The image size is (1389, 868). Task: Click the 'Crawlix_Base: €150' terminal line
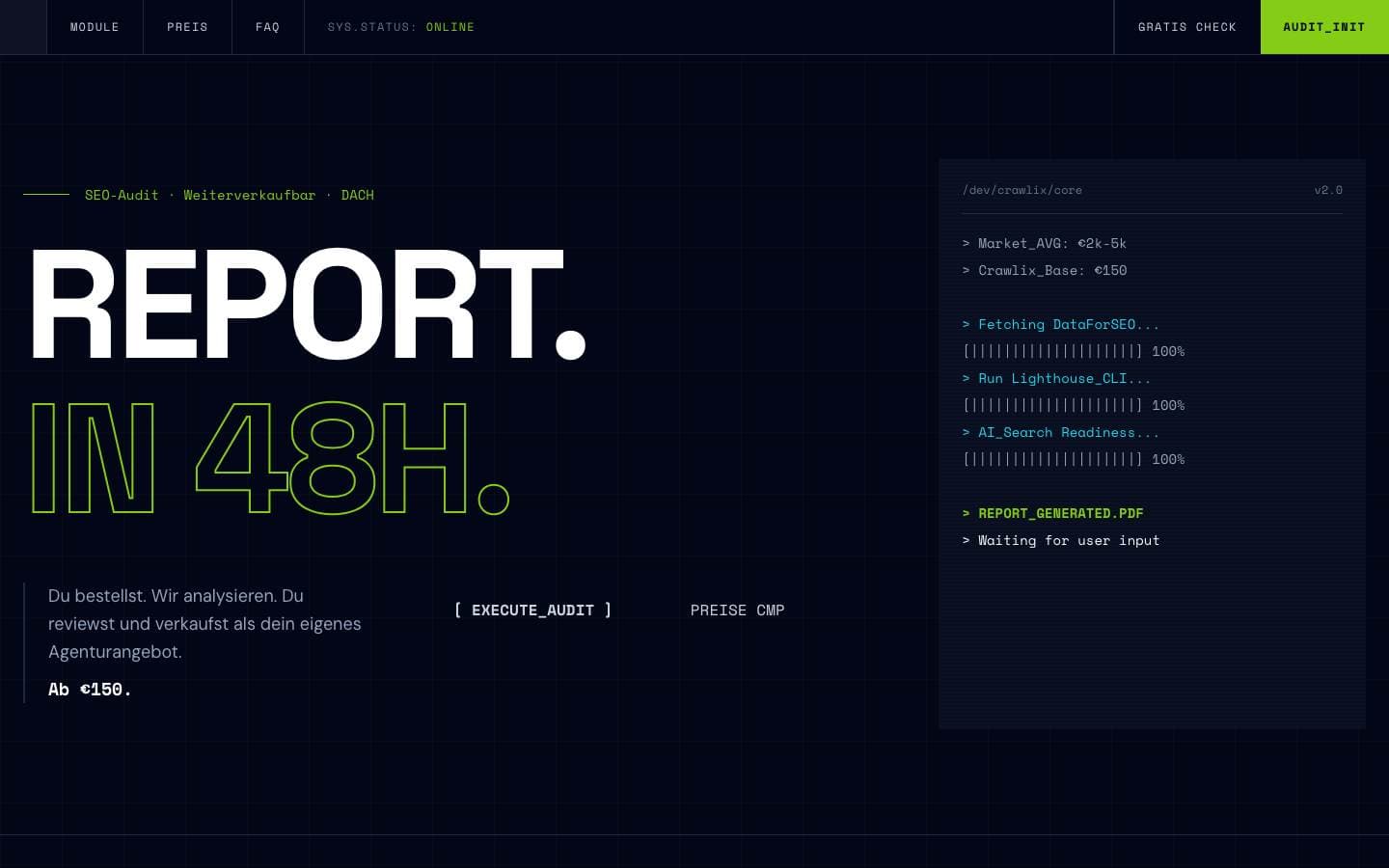pyautogui.click(x=1045, y=270)
